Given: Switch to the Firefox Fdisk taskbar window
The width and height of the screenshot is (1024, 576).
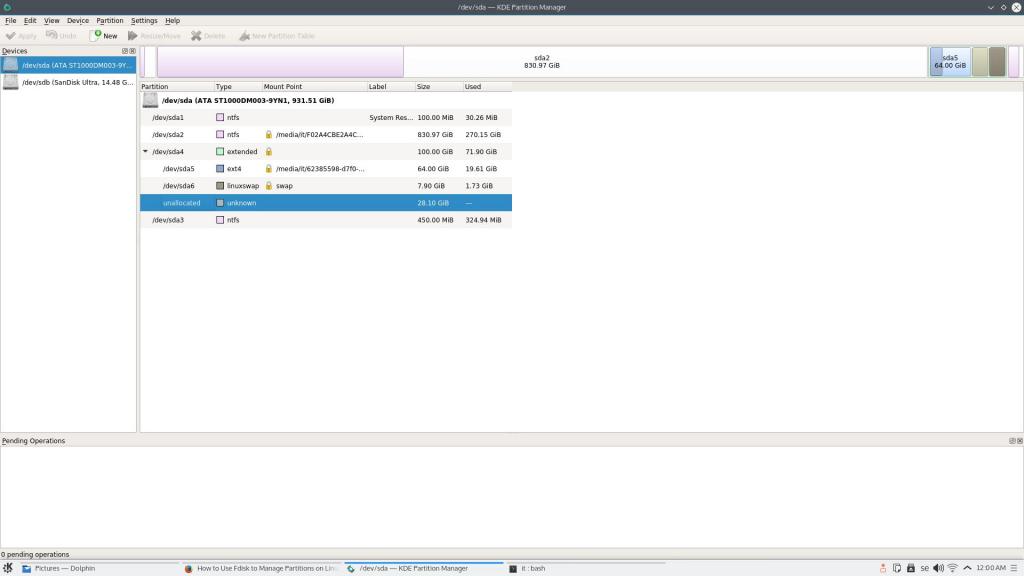Looking at the screenshot, I should pyautogui.click(x=262, y=568).
